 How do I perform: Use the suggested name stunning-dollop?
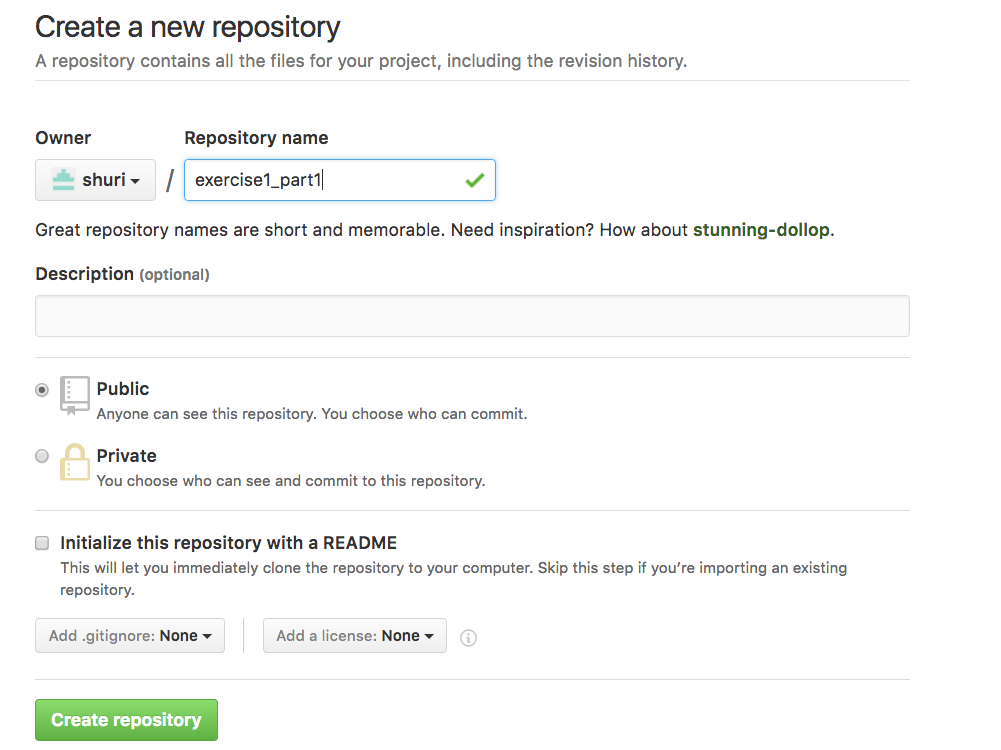[x=761, y=230]
